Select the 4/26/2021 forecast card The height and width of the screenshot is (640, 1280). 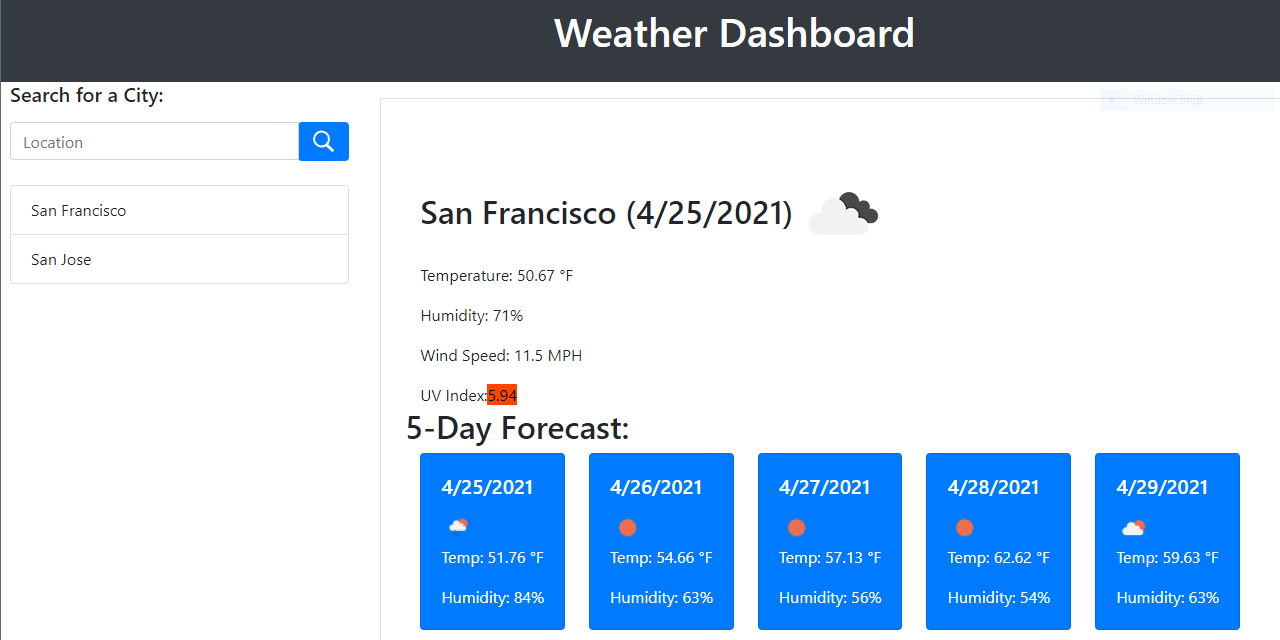(x=661, y=541)
